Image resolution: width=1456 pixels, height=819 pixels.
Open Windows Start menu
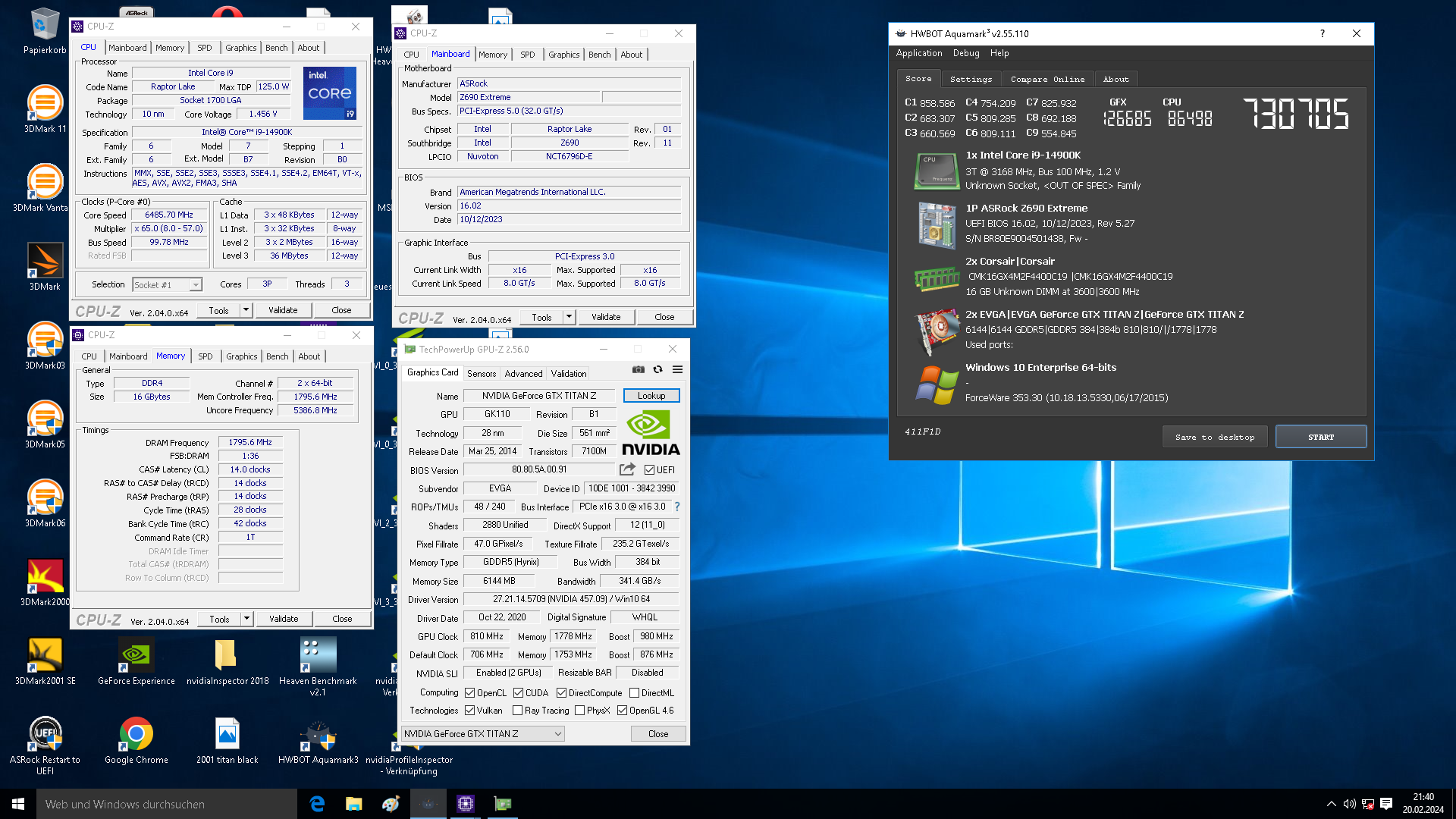pyautogui.click(x=18, y=804)
